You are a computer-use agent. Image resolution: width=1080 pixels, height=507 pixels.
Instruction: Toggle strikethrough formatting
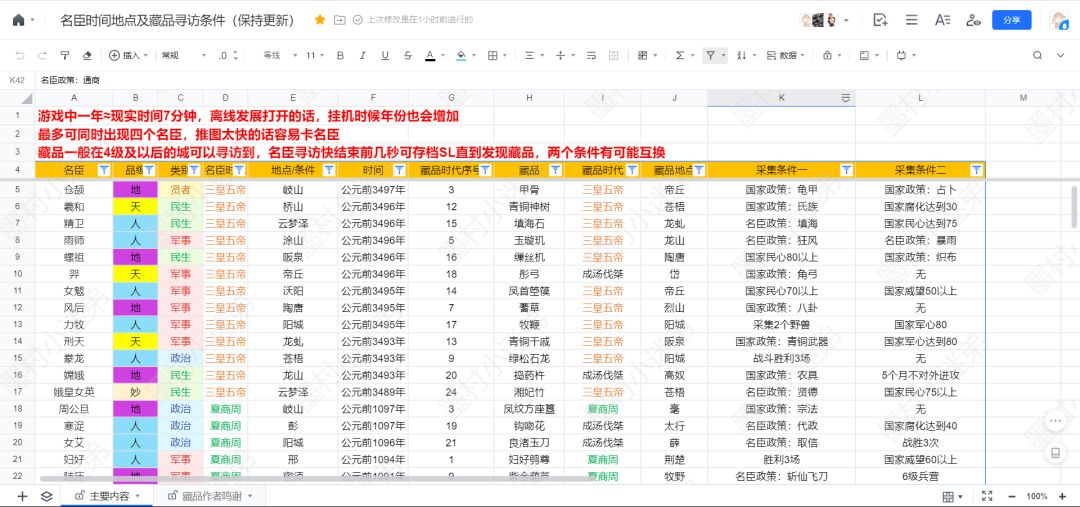[406, 56]
